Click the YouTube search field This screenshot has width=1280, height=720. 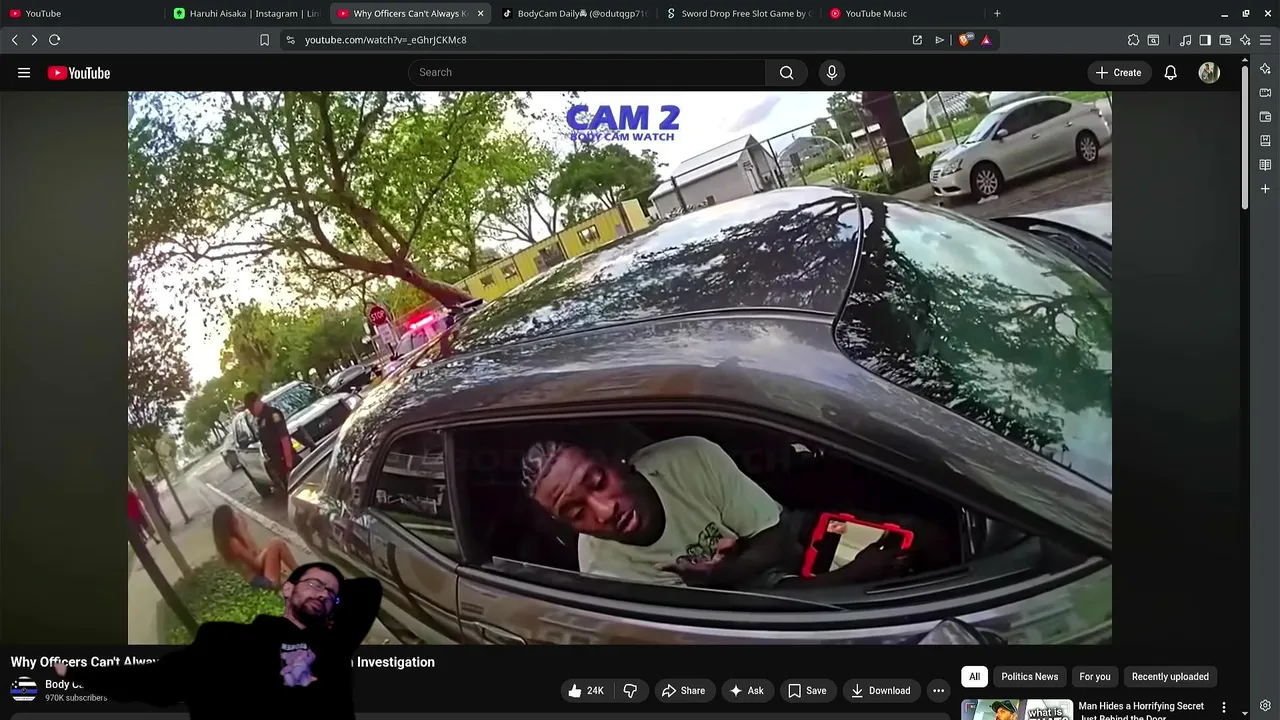pyautogui.click(x=587, y=72)
